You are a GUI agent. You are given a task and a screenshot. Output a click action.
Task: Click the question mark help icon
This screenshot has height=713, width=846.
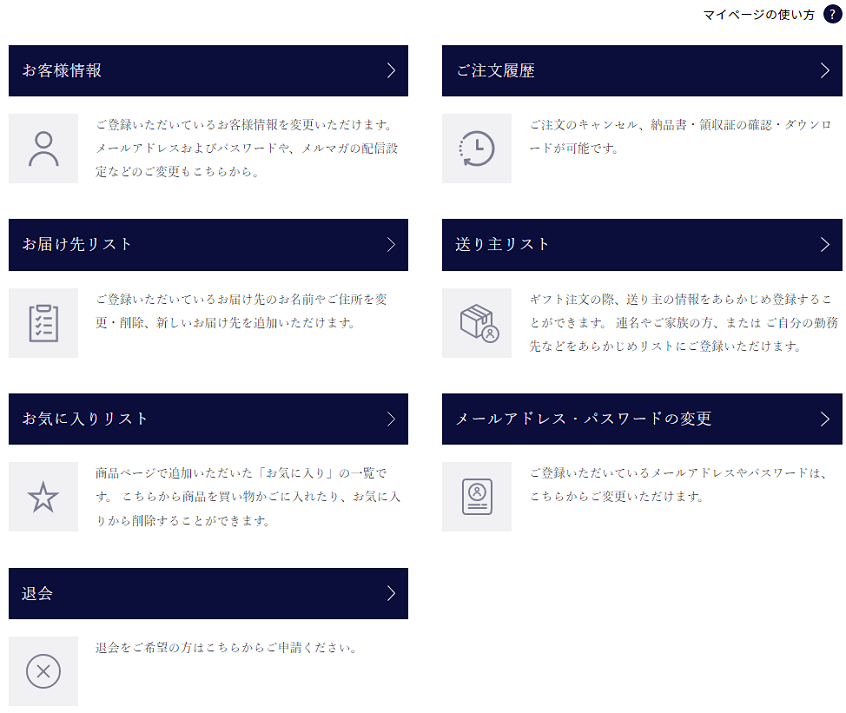[832, 14]
